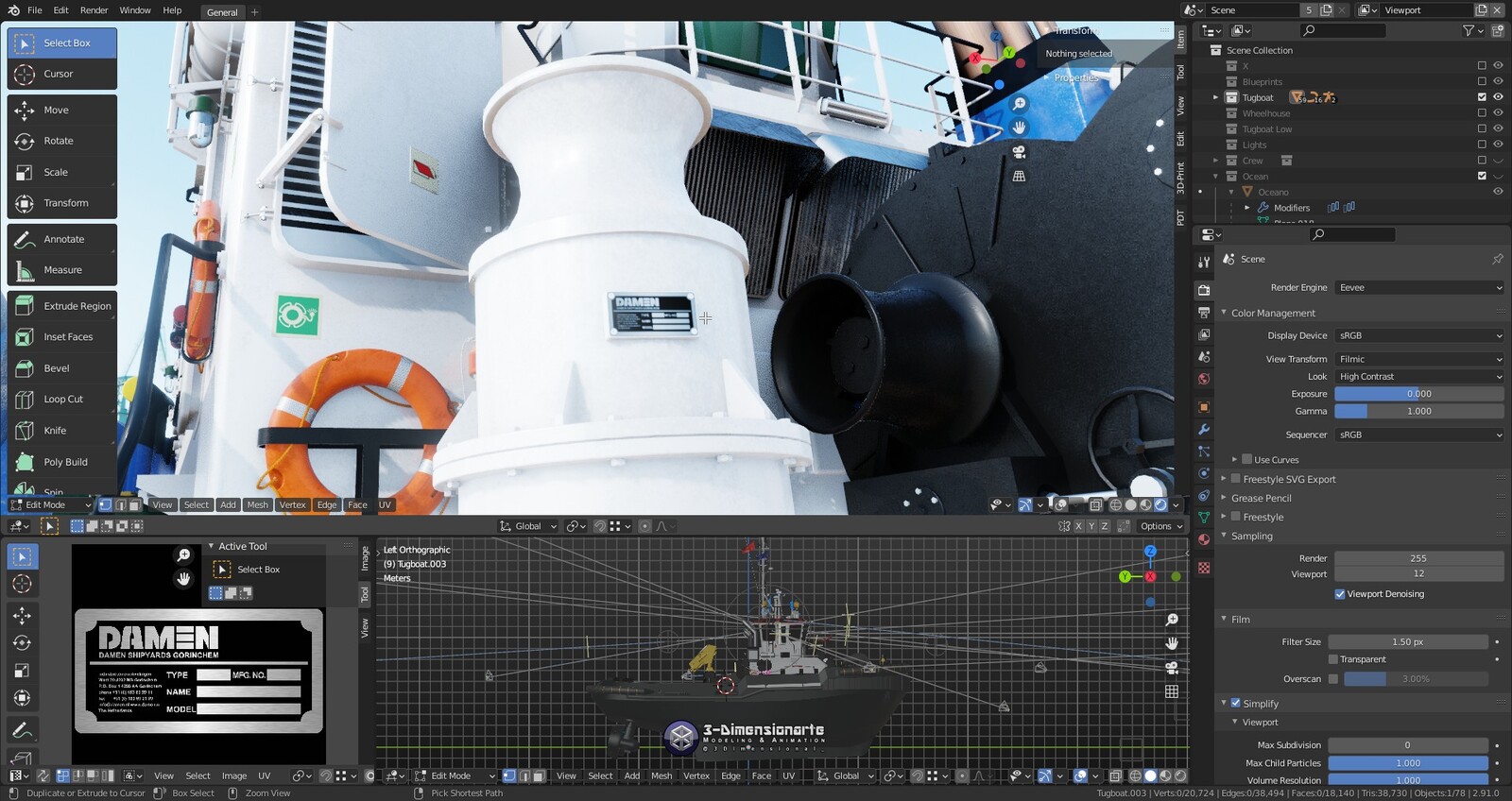
Task: Open the Help menu
Action: point(172,10)
